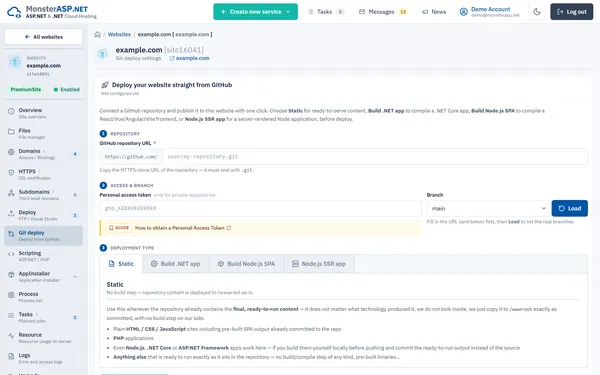Viewport: 600px width, 375px height.
Task: Select the Build .NET app tab
Action: (176, 264)
